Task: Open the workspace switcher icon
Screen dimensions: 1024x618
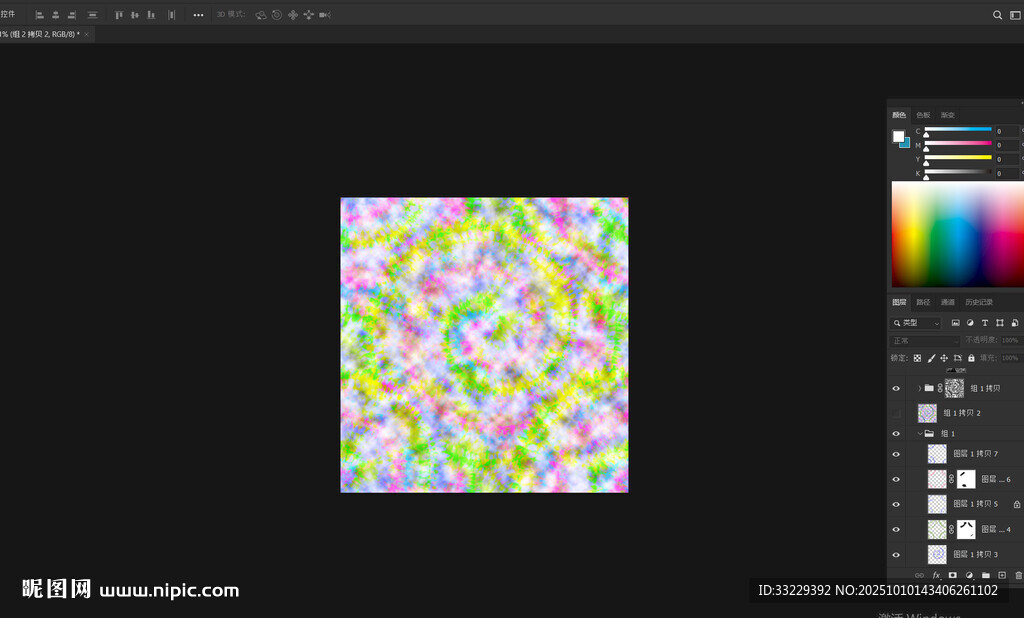Action: point(1015,14)
